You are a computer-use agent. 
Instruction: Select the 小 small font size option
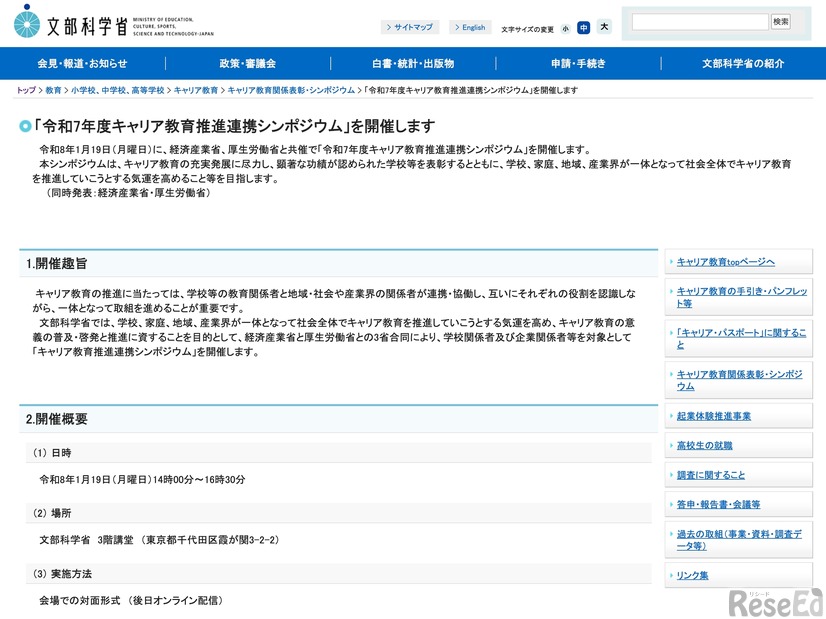click(564, 28)
